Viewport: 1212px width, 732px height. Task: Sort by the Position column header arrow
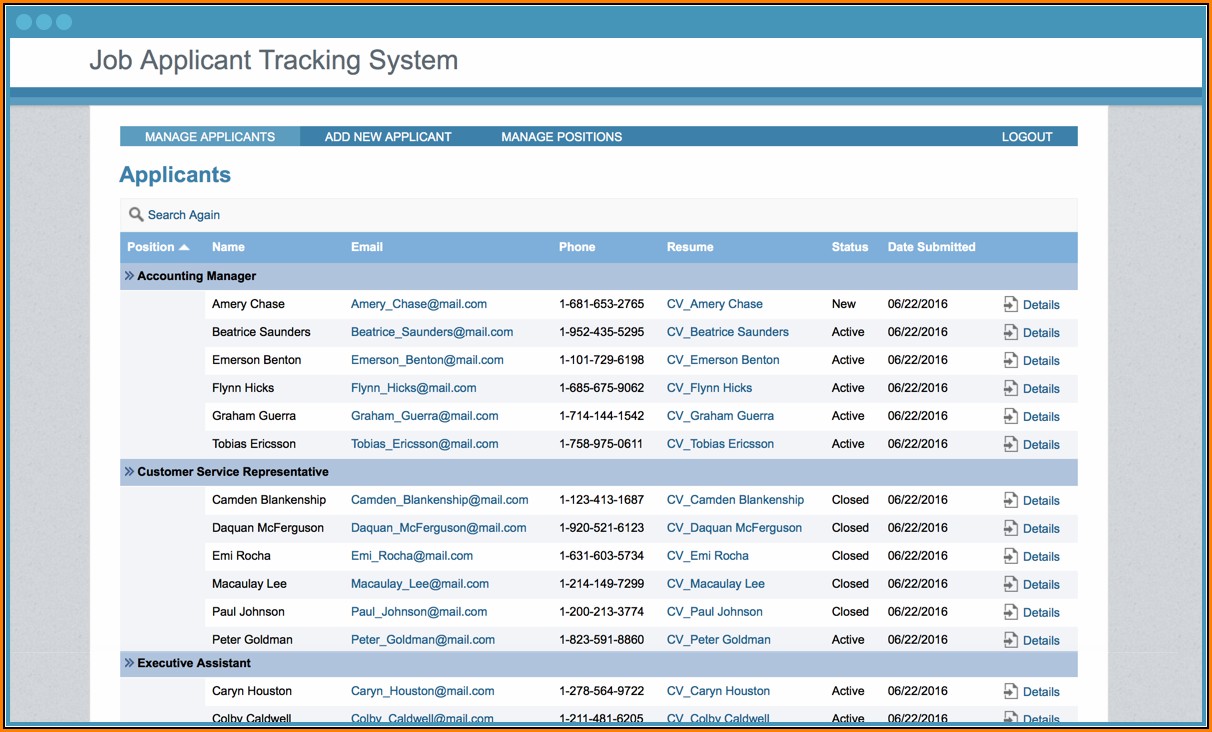click(x=184, y=247)
